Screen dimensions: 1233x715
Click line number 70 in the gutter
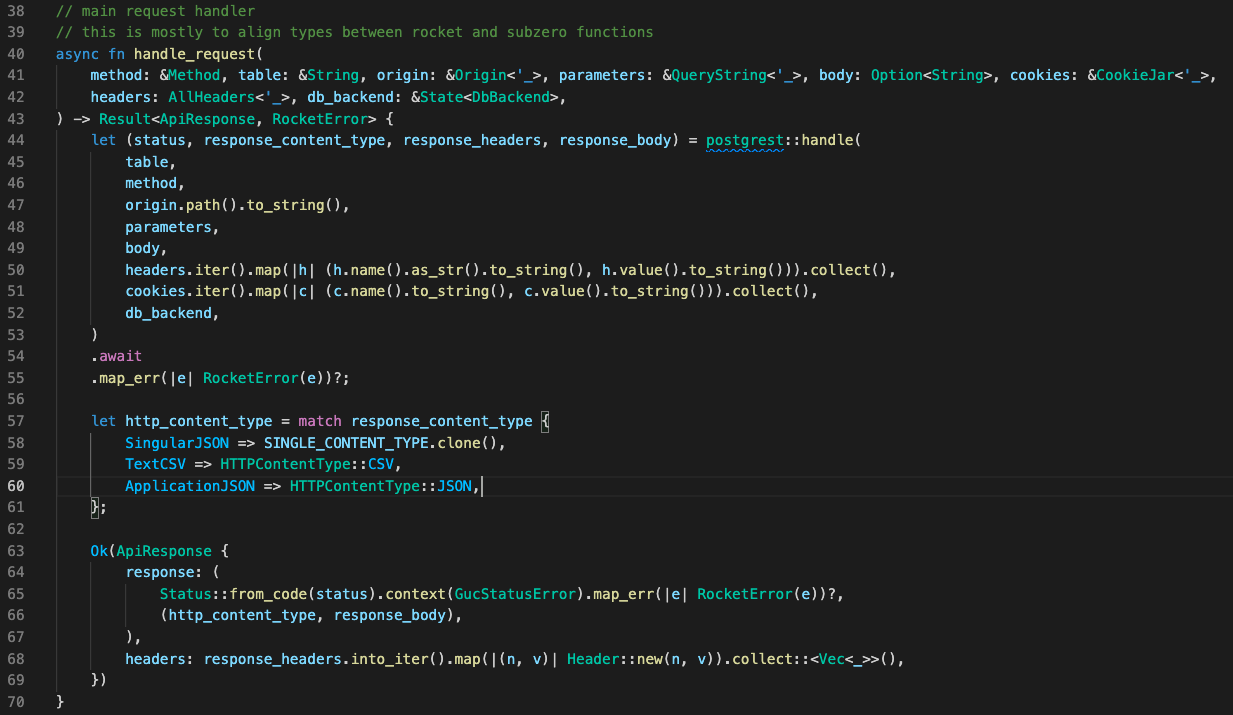tap(15, 702)
